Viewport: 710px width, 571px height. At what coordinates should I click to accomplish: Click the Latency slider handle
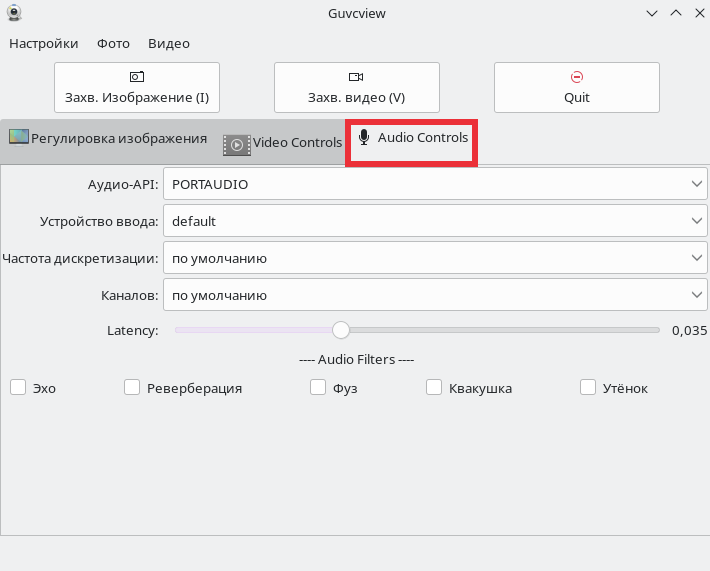pos(341,330)
